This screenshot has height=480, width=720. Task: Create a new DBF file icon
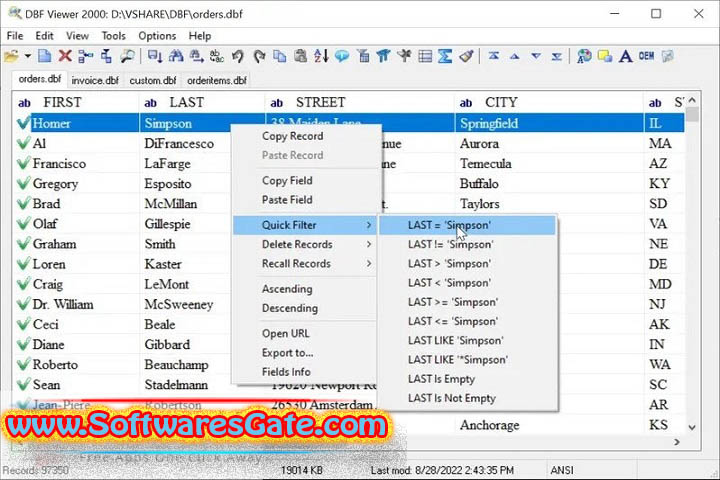pyautogui.click(x=45, y=56)
